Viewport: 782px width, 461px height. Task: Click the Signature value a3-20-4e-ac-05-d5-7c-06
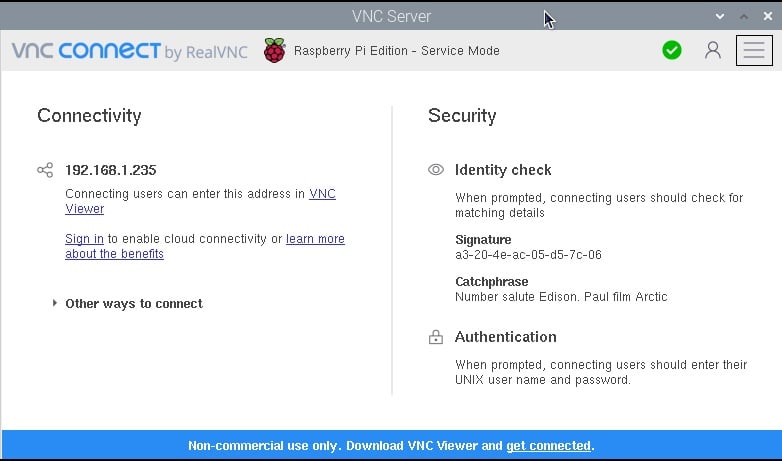click(x=528, y=254)
